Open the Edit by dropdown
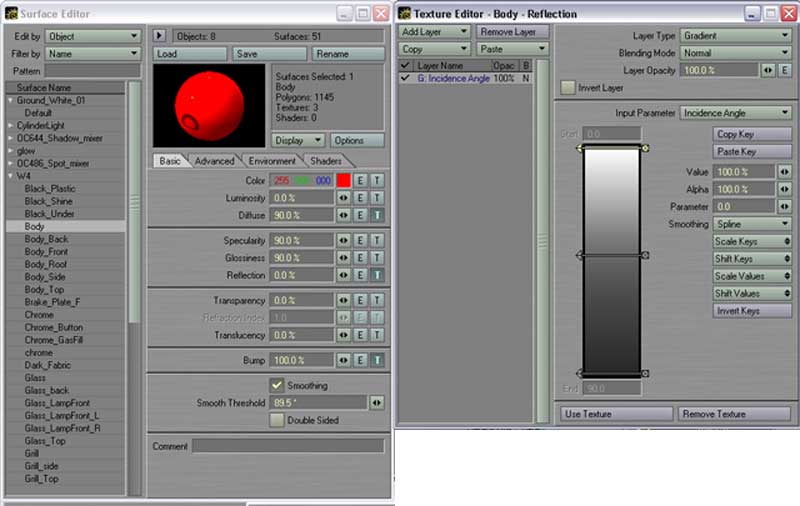The width and height of the screenshot is (800, 506). click(x=92, y=36)
